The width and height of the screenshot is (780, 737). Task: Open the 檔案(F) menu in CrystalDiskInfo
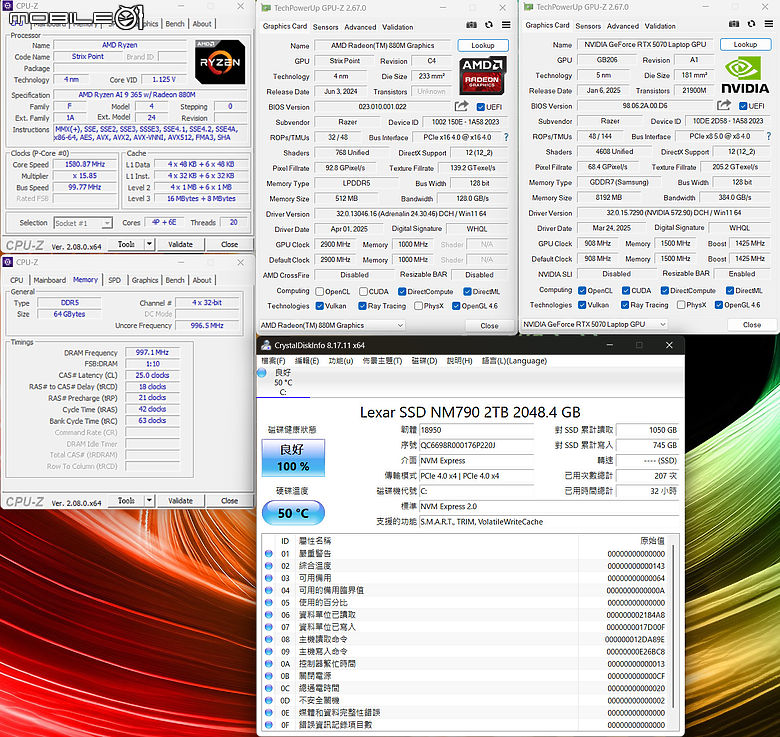(273, 361)
